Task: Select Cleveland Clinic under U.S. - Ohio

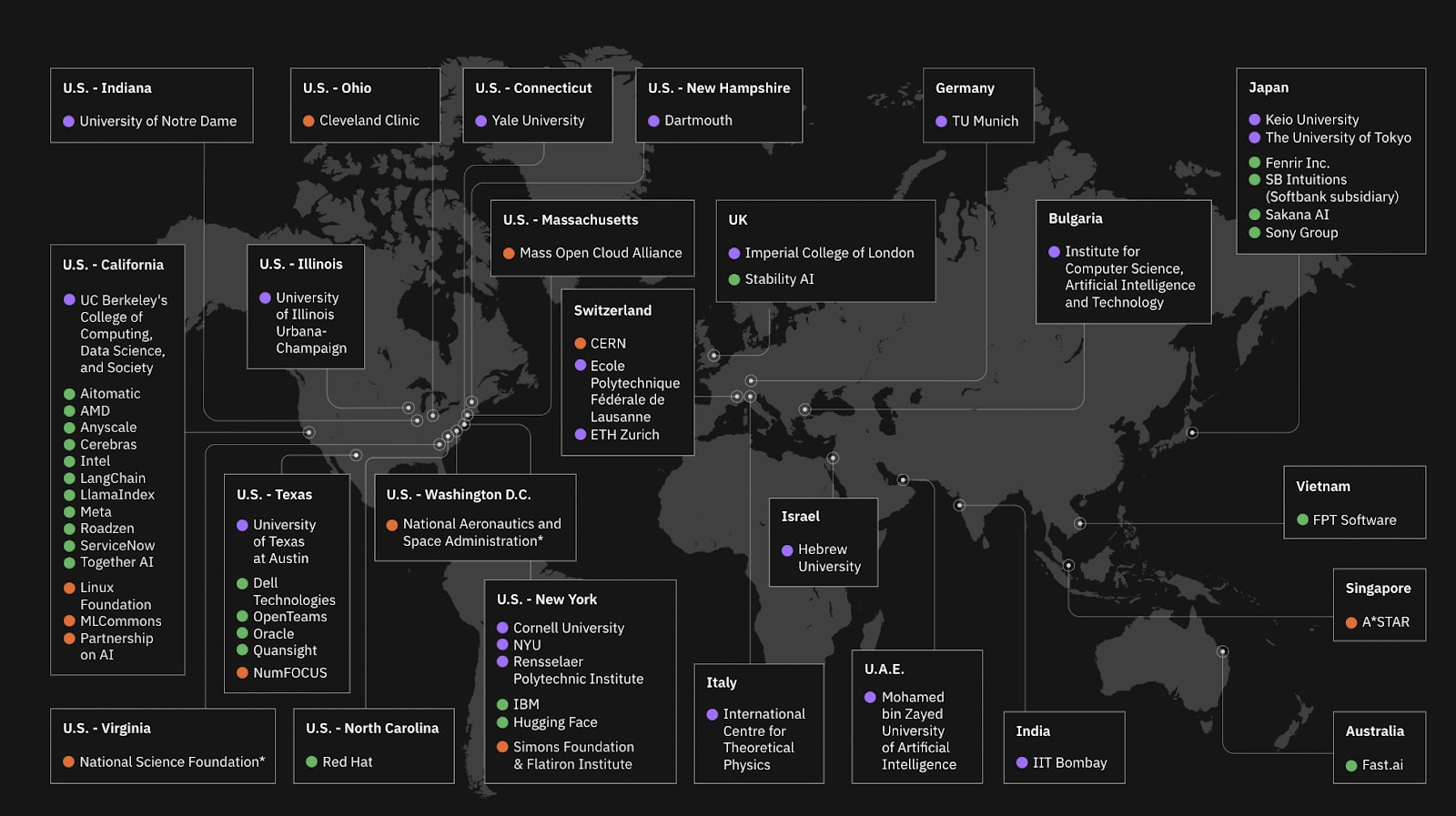Action: click(361, 120)
